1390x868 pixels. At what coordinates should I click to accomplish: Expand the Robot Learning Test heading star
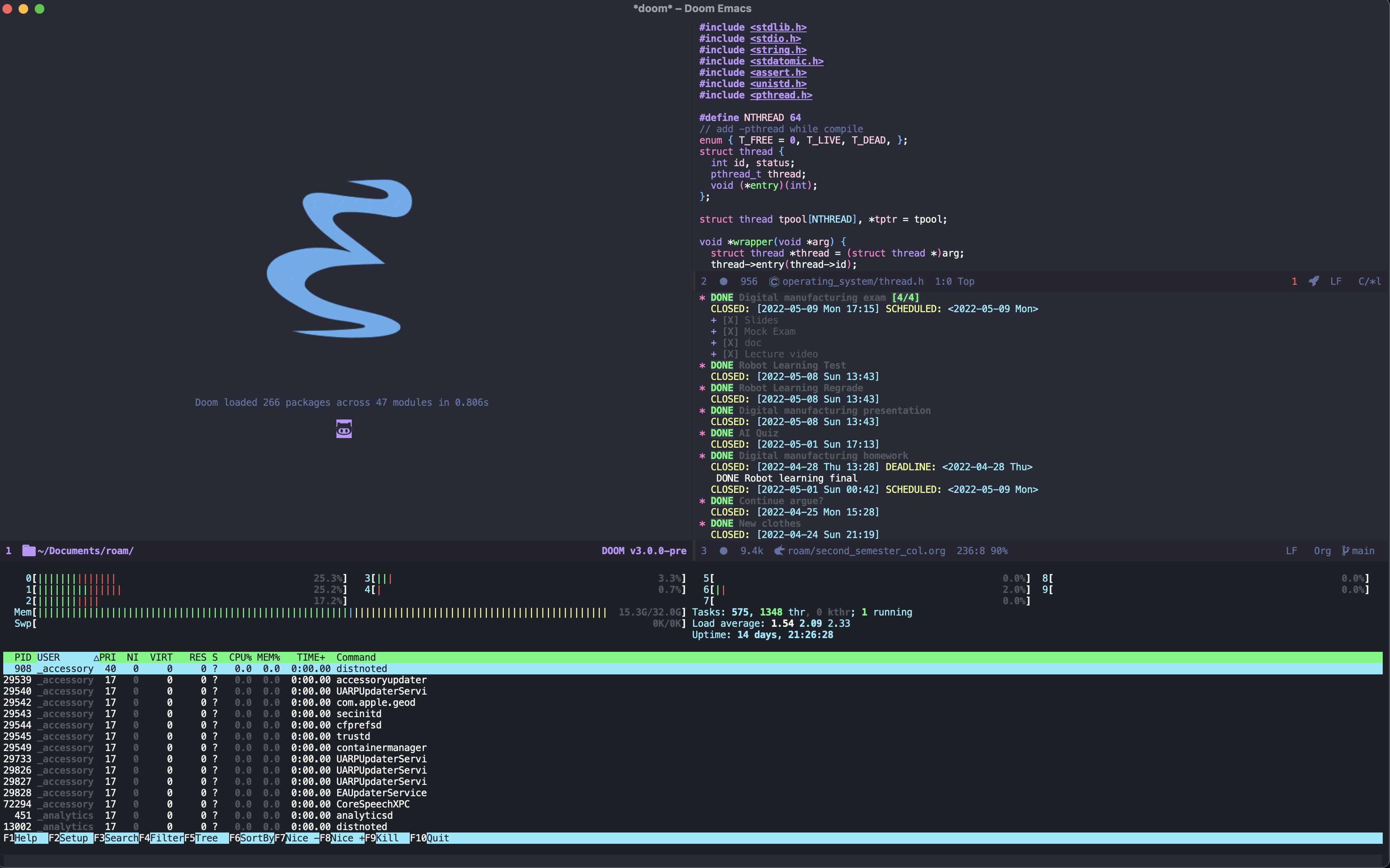(x=702, y=365)
